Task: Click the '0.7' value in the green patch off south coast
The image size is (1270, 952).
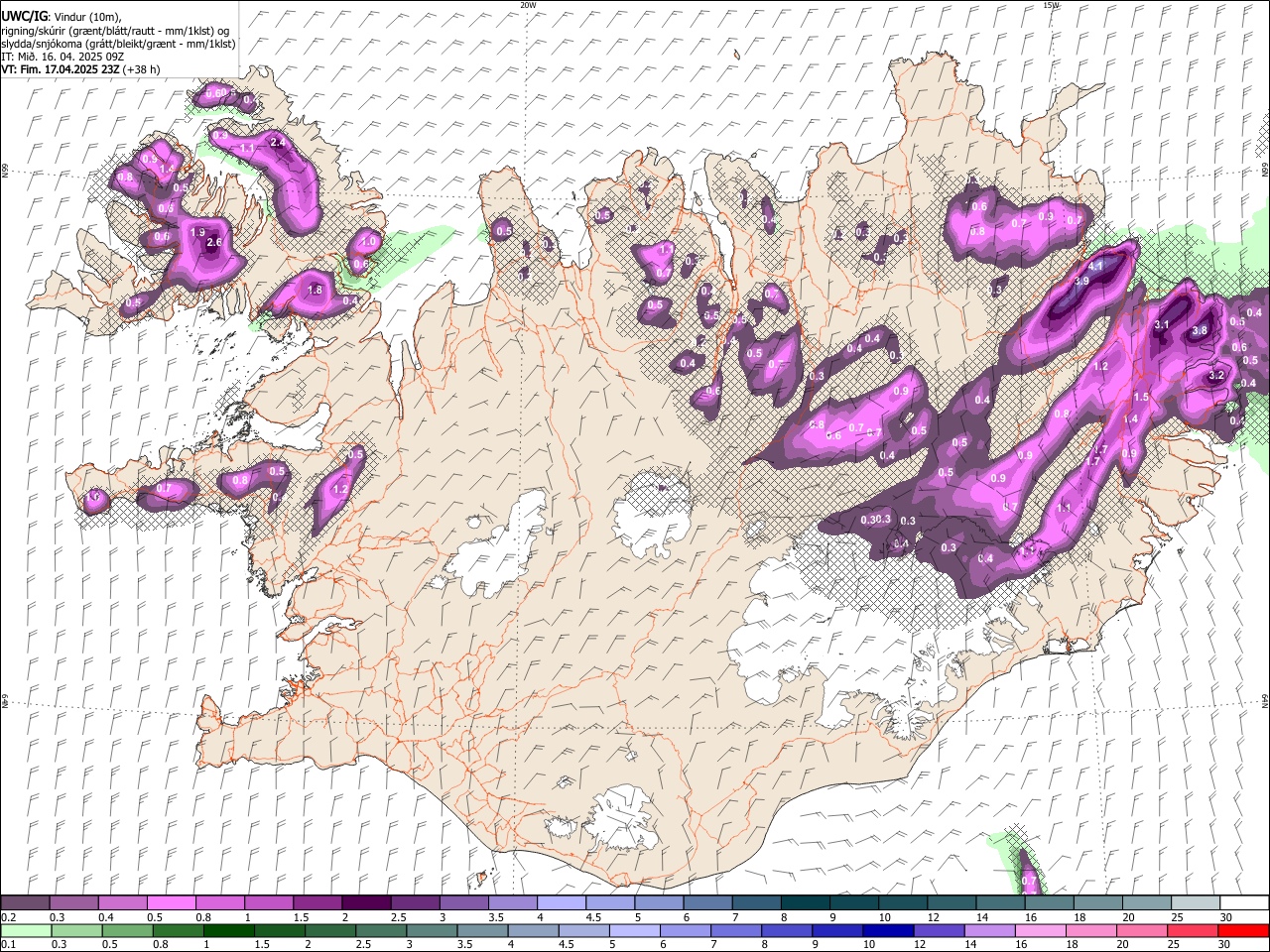Action: coord(1029,881)
